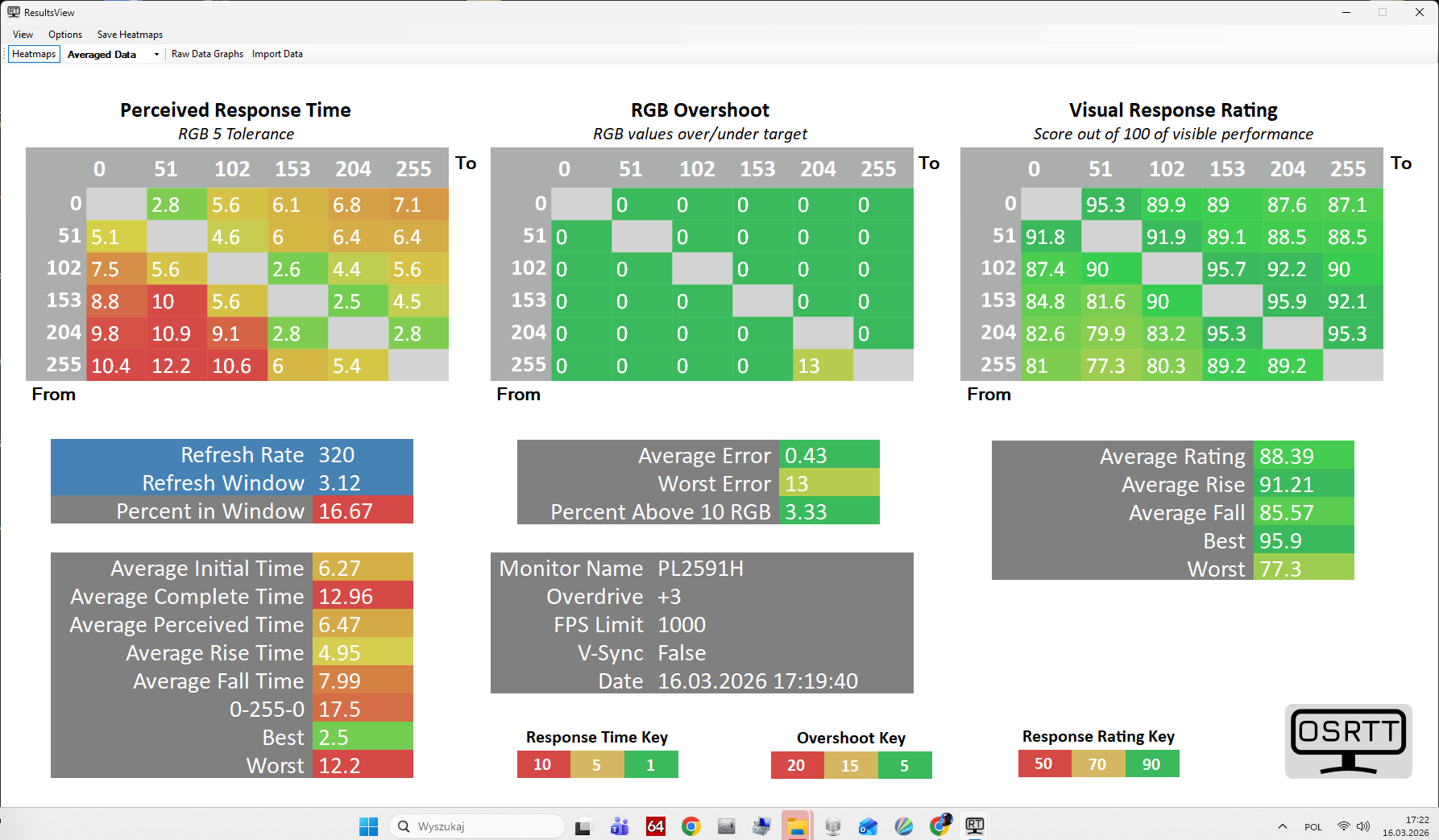Click the ResultsView title bar icon

tap(13, 12)
